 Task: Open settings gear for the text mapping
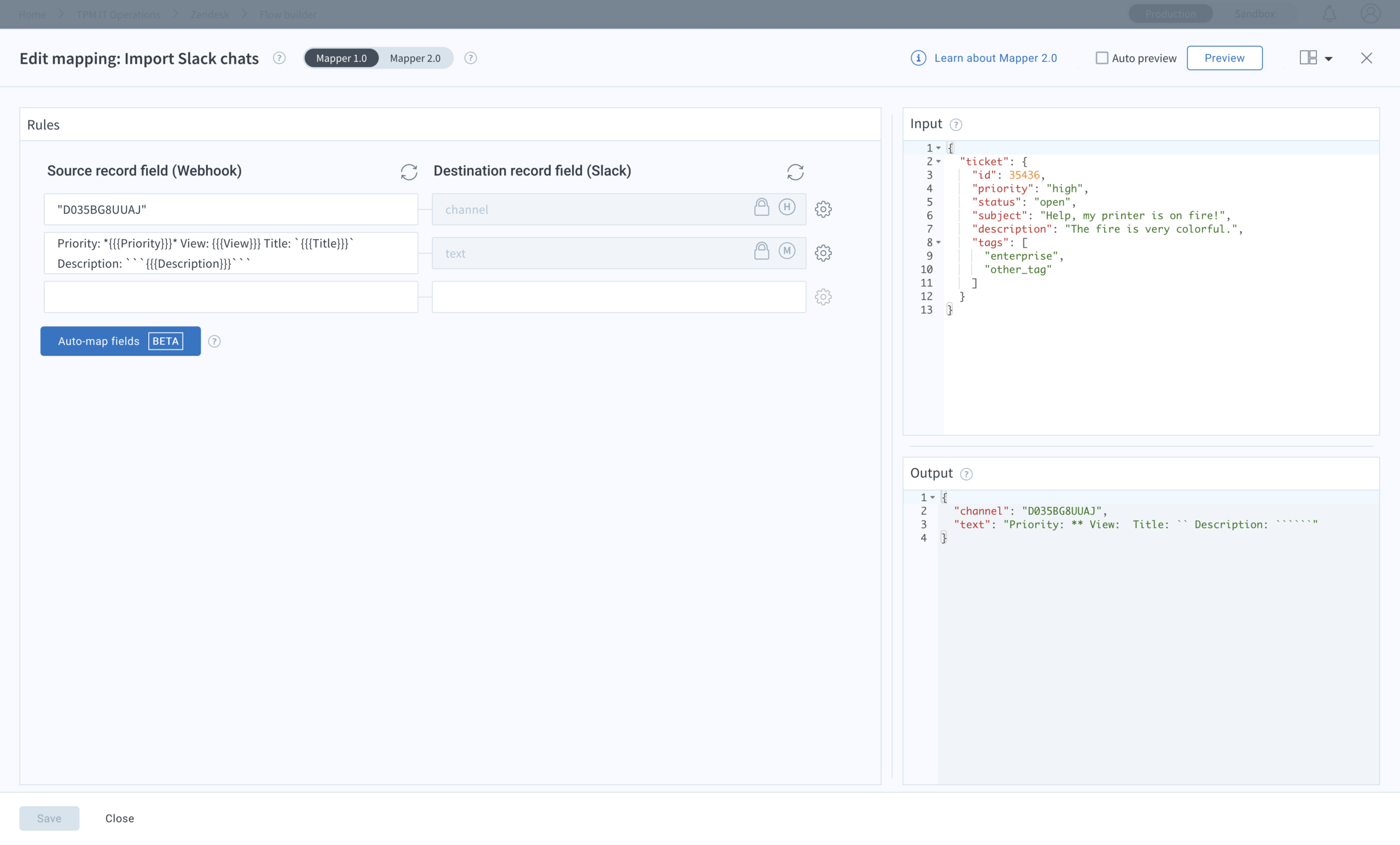(x=823, y=253)
